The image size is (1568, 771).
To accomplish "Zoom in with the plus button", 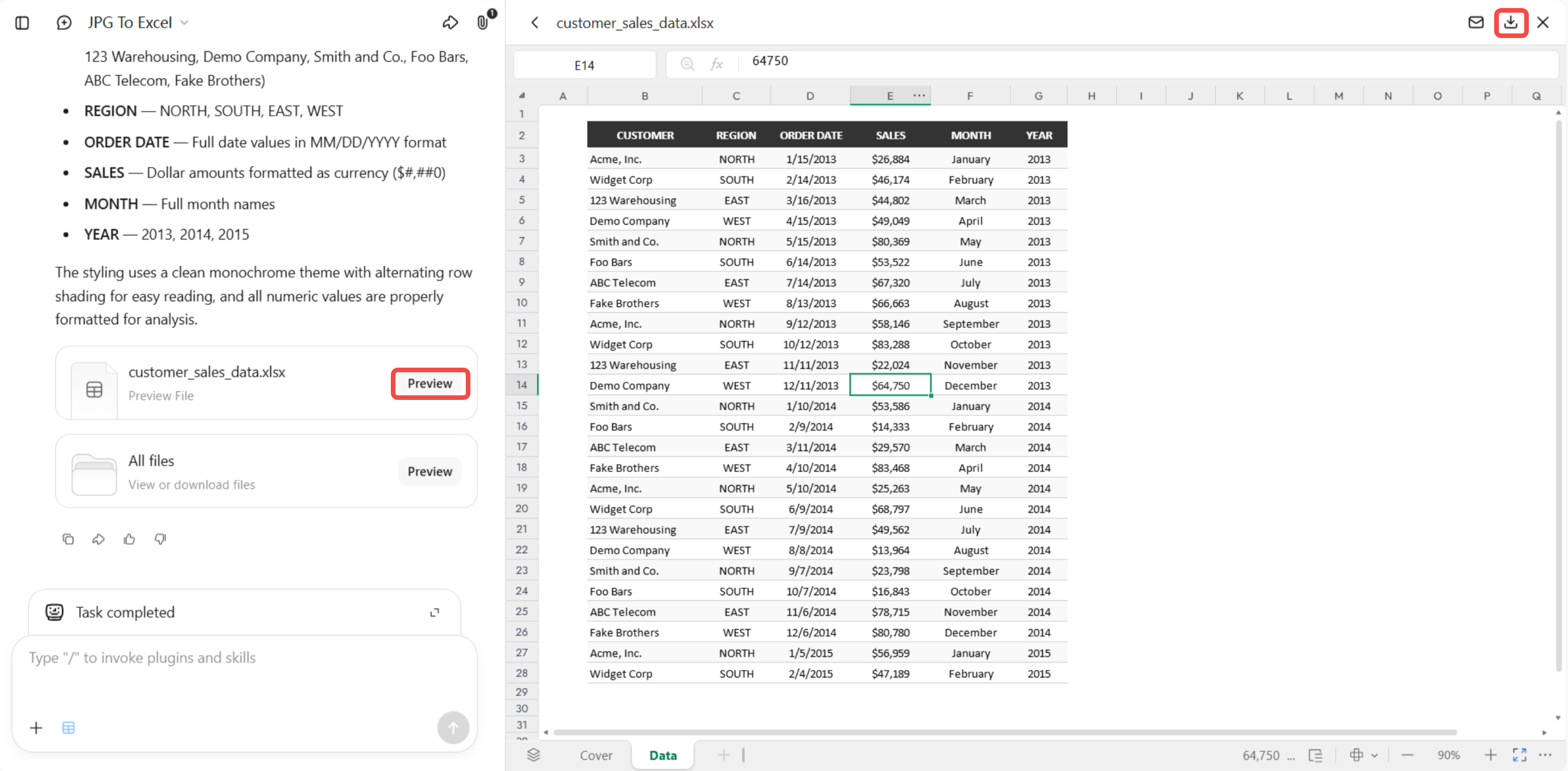I will pyautogui.click(x=1491, y=755).
